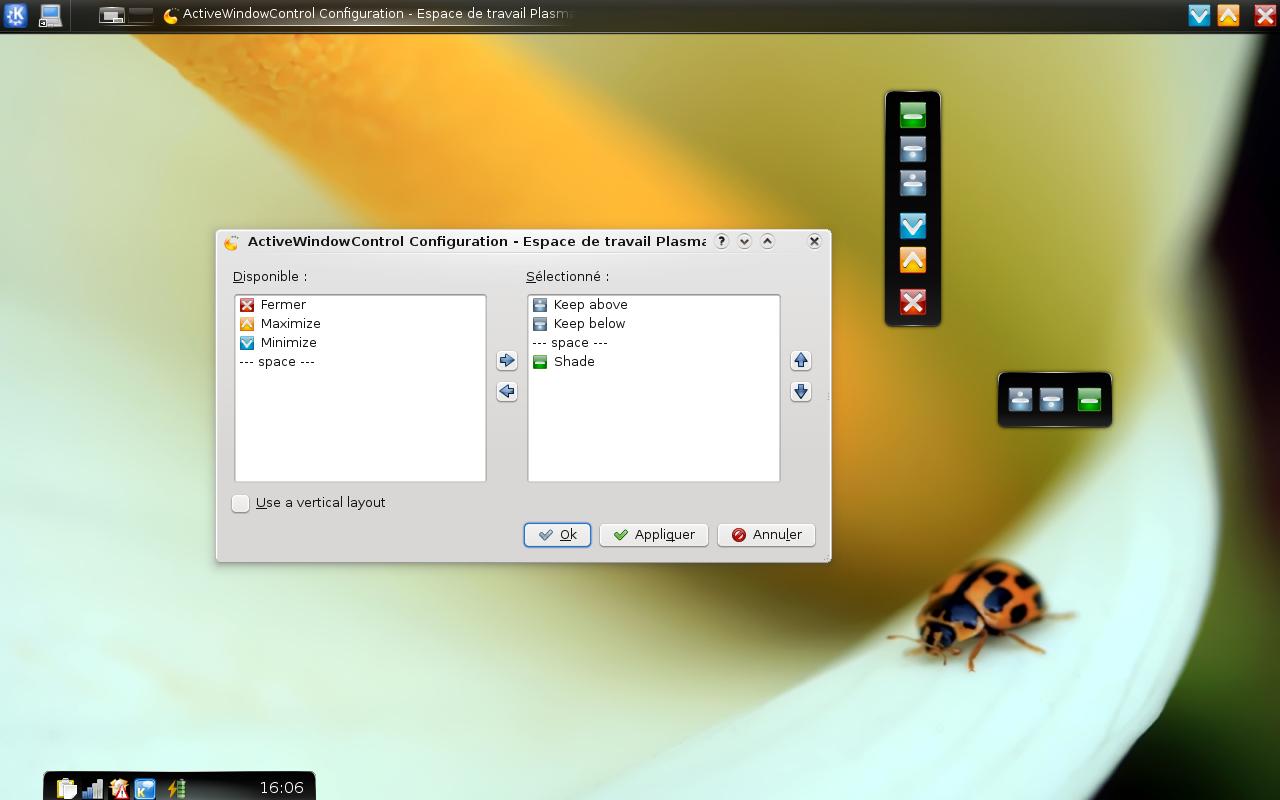Select Keep above in the Sélectionné list

tap(653, 304)
